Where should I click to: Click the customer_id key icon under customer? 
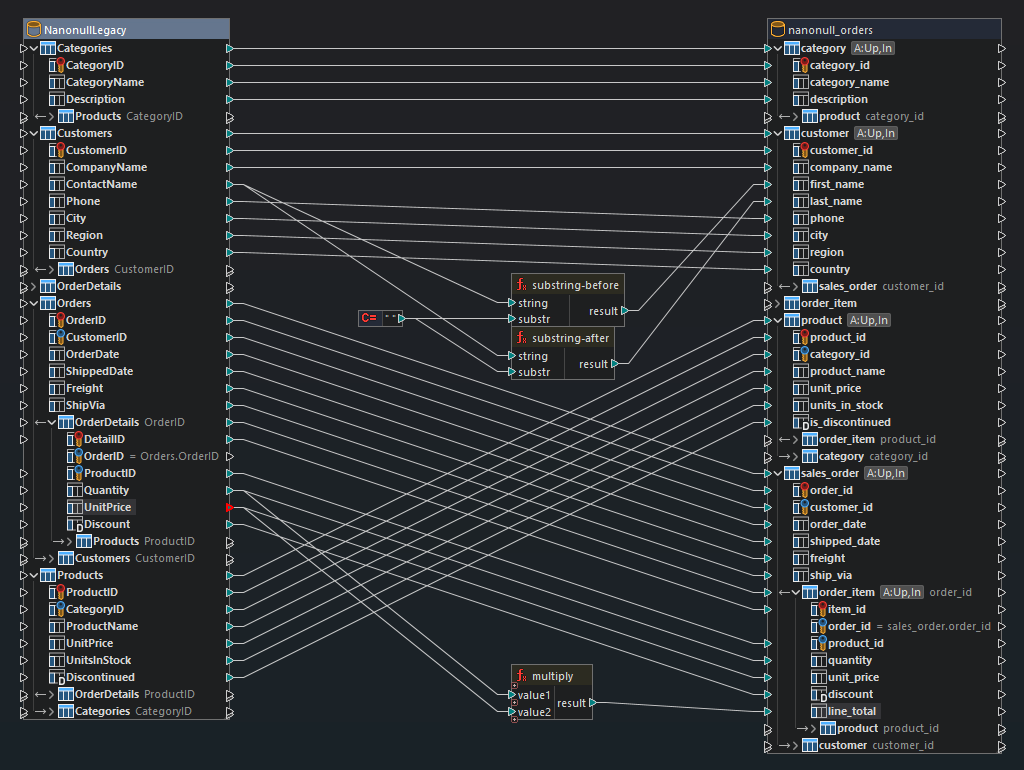(801, 150)
